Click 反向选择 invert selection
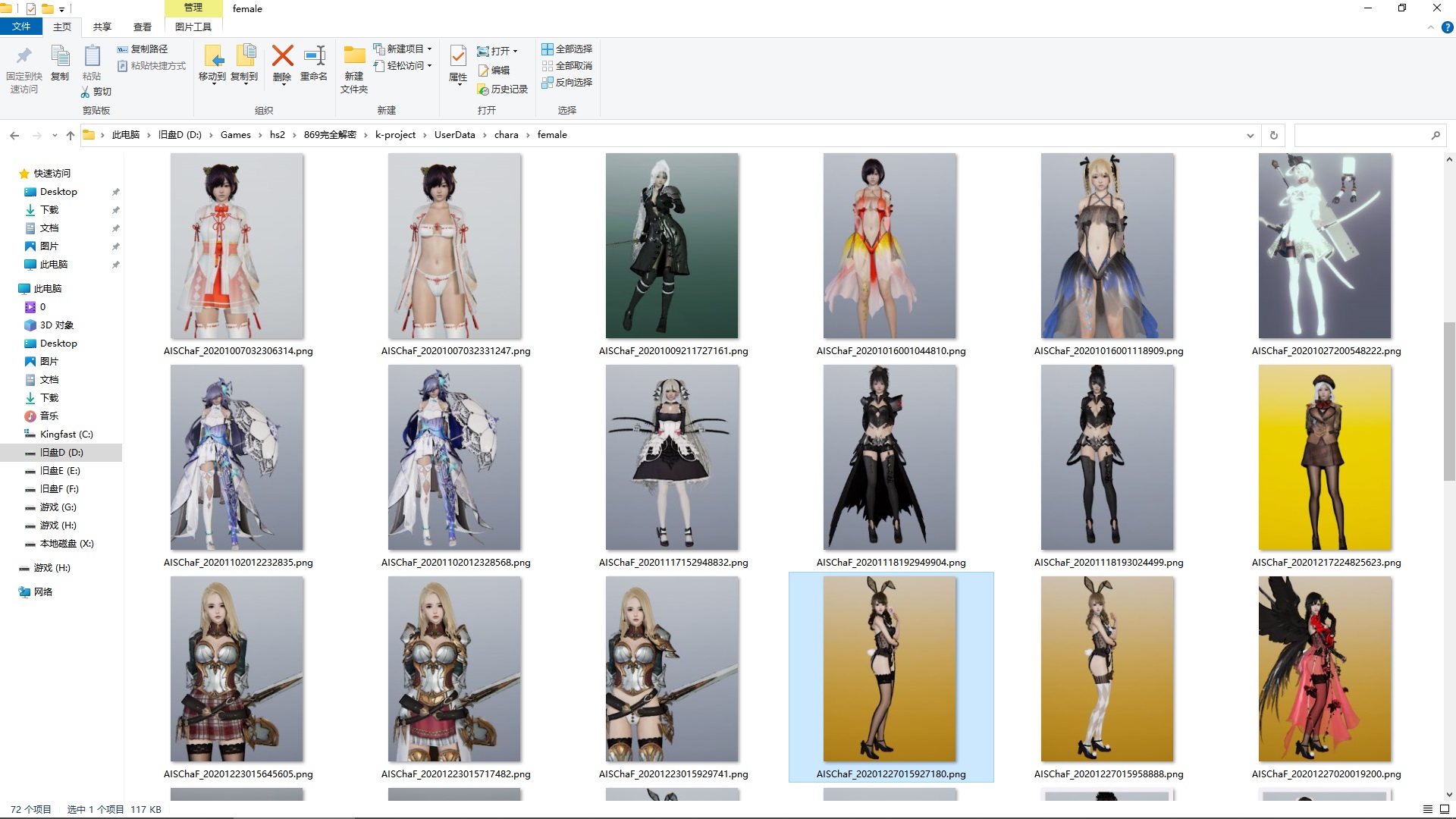Viewport: 1456px width, 819px height. coord(566,83)
